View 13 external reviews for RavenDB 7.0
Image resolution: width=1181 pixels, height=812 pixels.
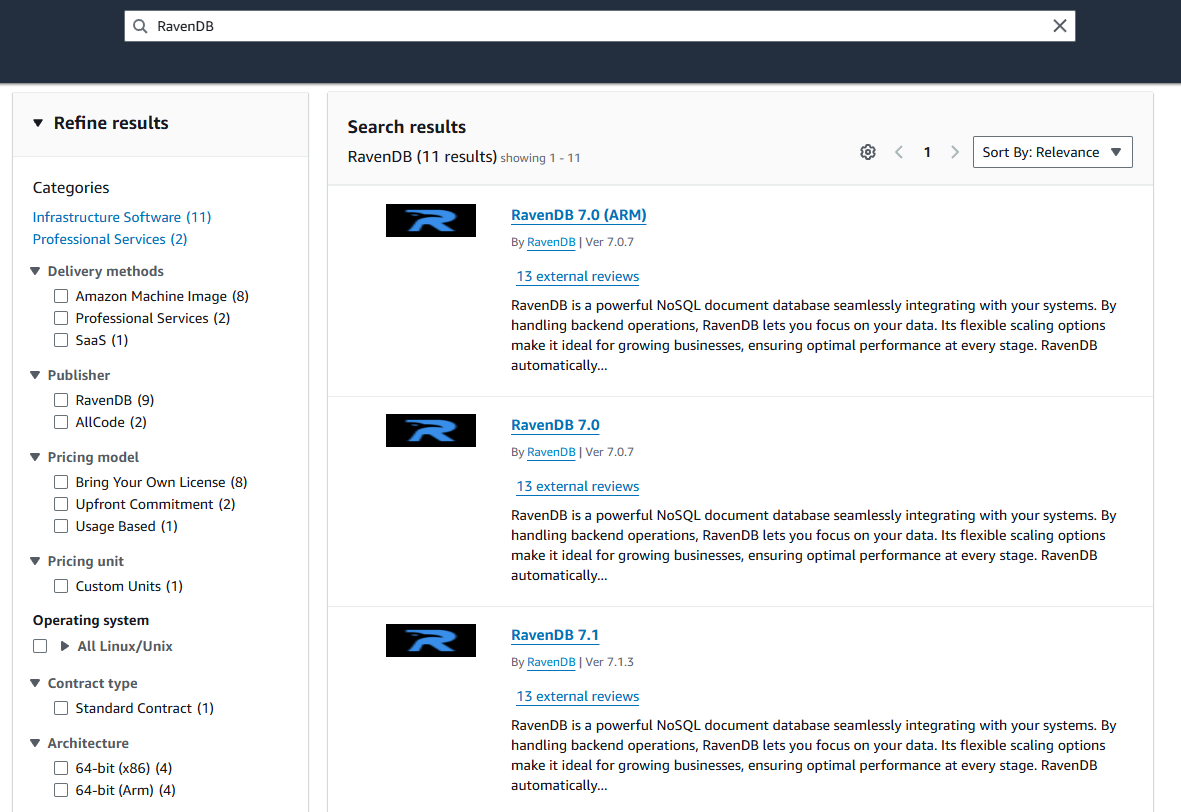(x=578, y=487)
